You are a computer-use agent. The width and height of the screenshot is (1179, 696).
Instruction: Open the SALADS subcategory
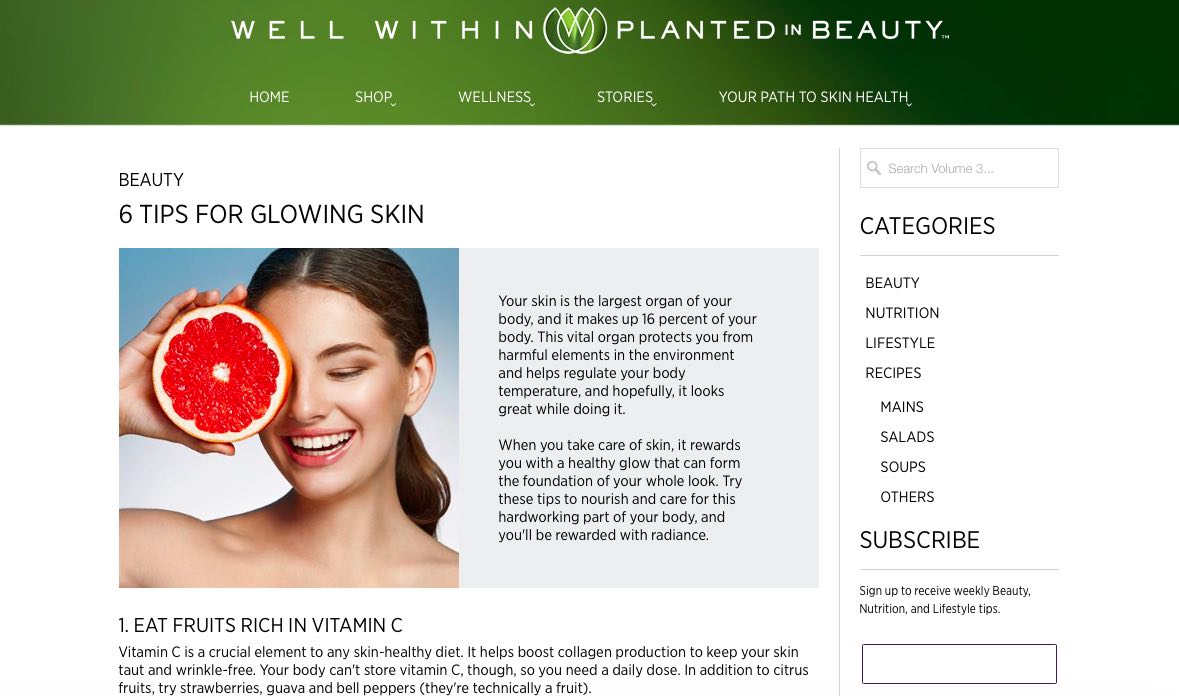[x=907, y=437]
